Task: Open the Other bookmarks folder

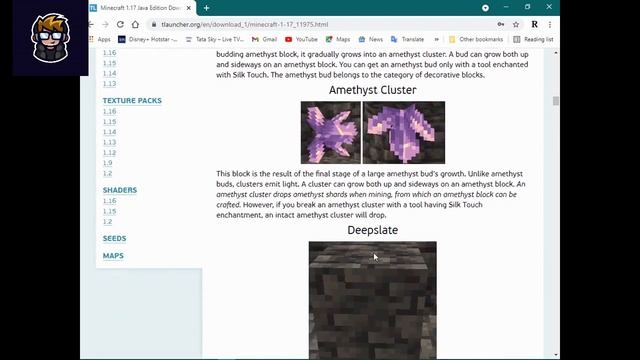Action: point(476,39)
